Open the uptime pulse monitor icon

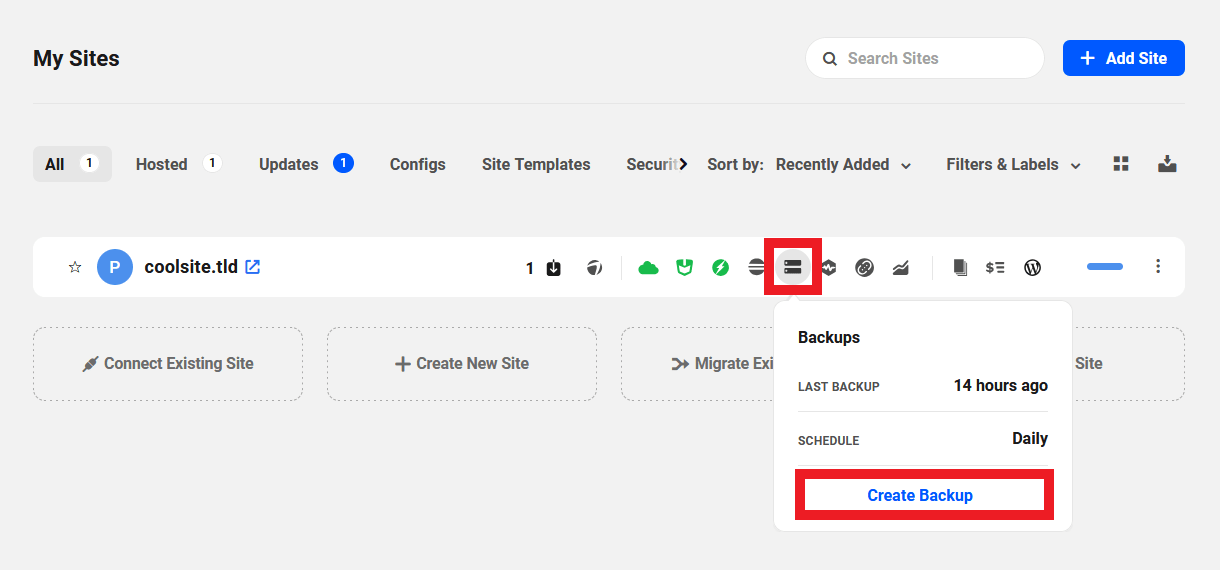[829, 267]
